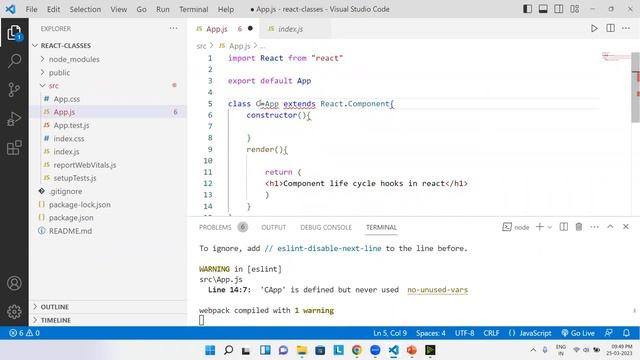Open the Search view in activity bar
Screen dimensions: 640x360
[14, 61]
